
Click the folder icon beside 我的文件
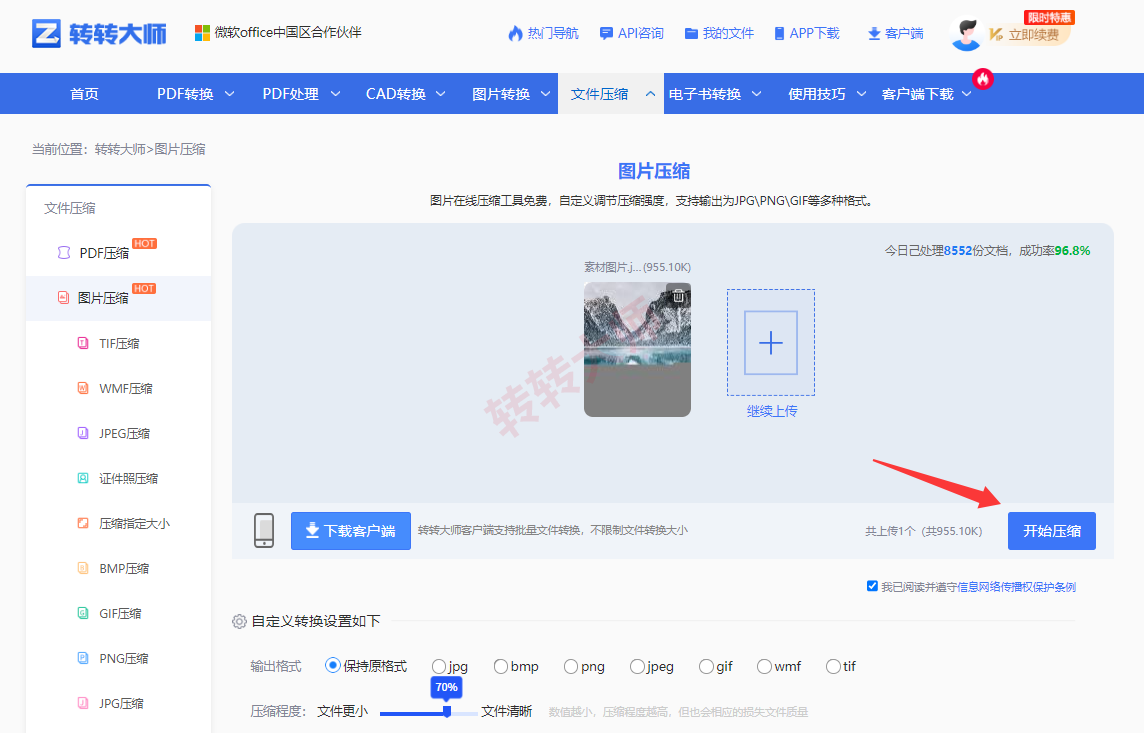692,34
